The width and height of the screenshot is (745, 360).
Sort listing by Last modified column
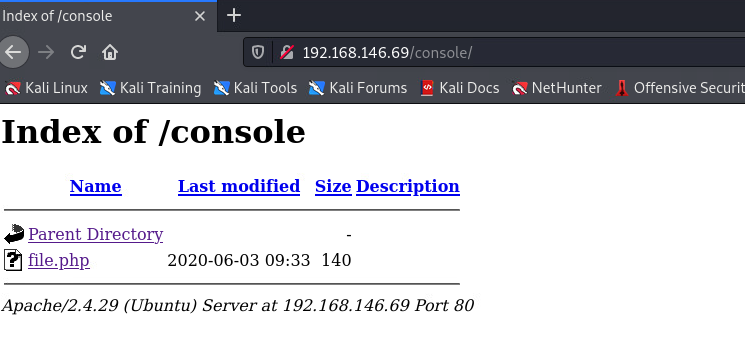coord(239,186)
